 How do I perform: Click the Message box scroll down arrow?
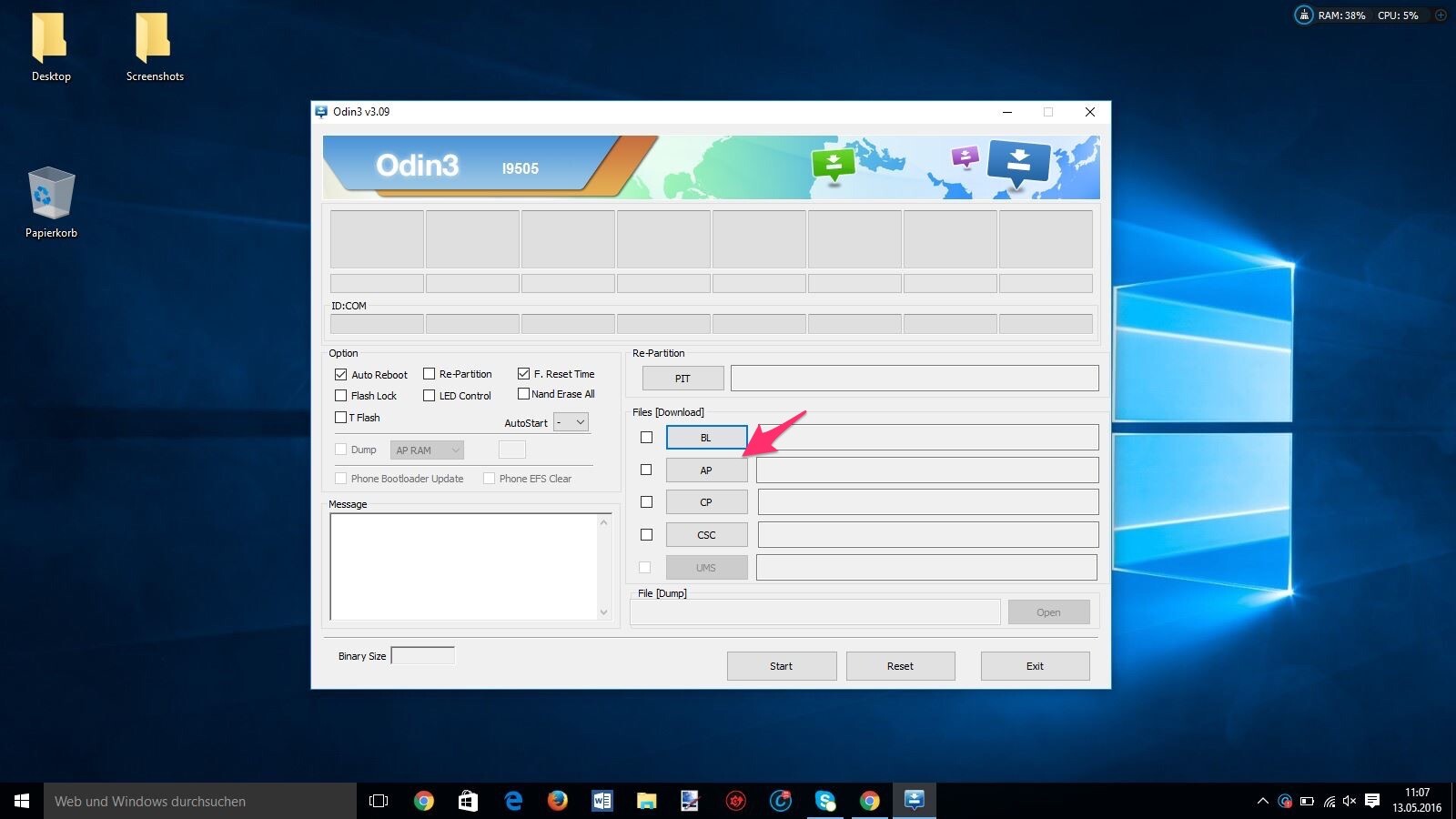[x=603, y=612]
